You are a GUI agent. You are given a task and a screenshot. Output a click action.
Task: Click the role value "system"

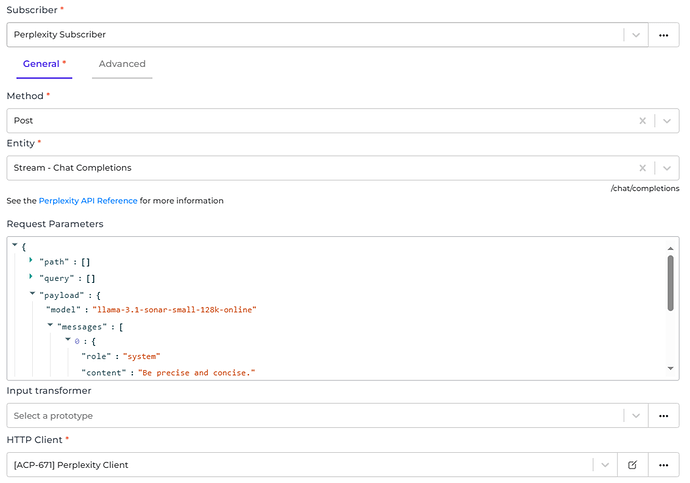click(142, 356)
